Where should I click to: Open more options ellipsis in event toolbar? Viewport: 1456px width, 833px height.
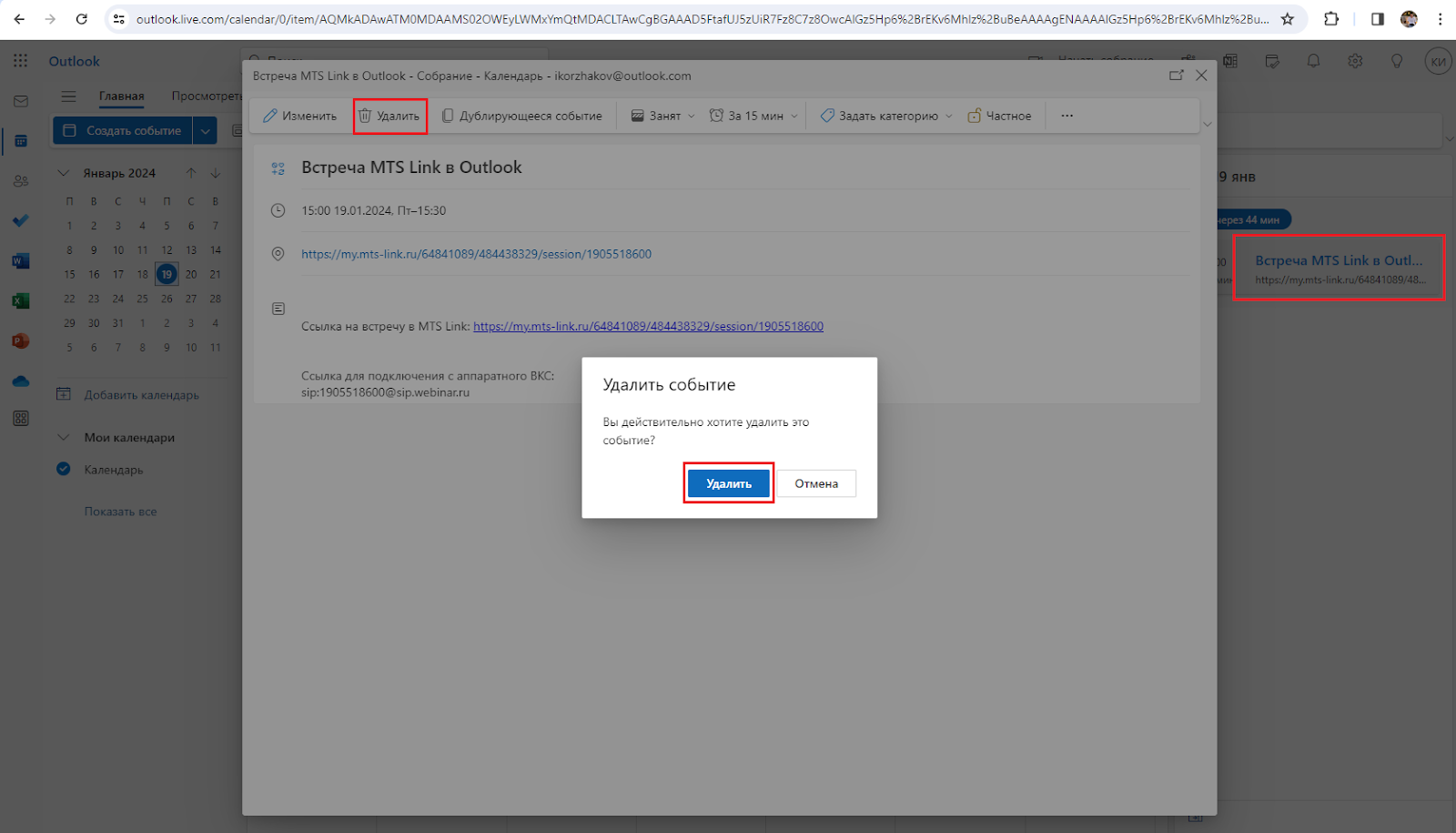[x=1067, y=116]
